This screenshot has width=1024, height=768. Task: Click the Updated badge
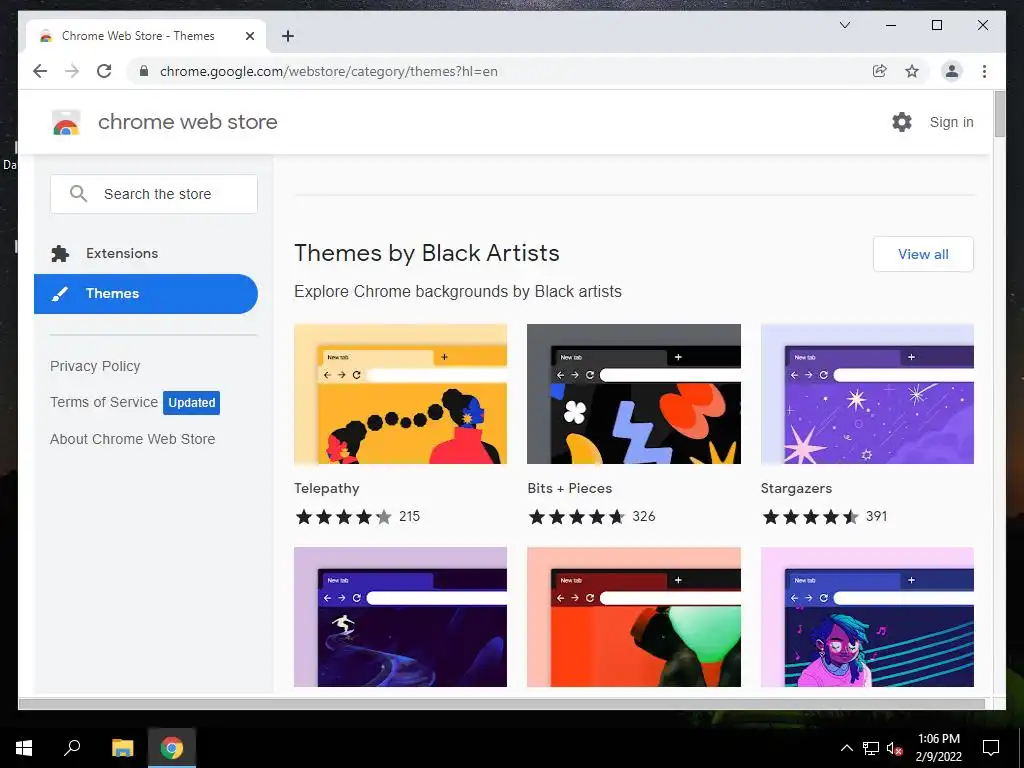(x=191, y=403)
